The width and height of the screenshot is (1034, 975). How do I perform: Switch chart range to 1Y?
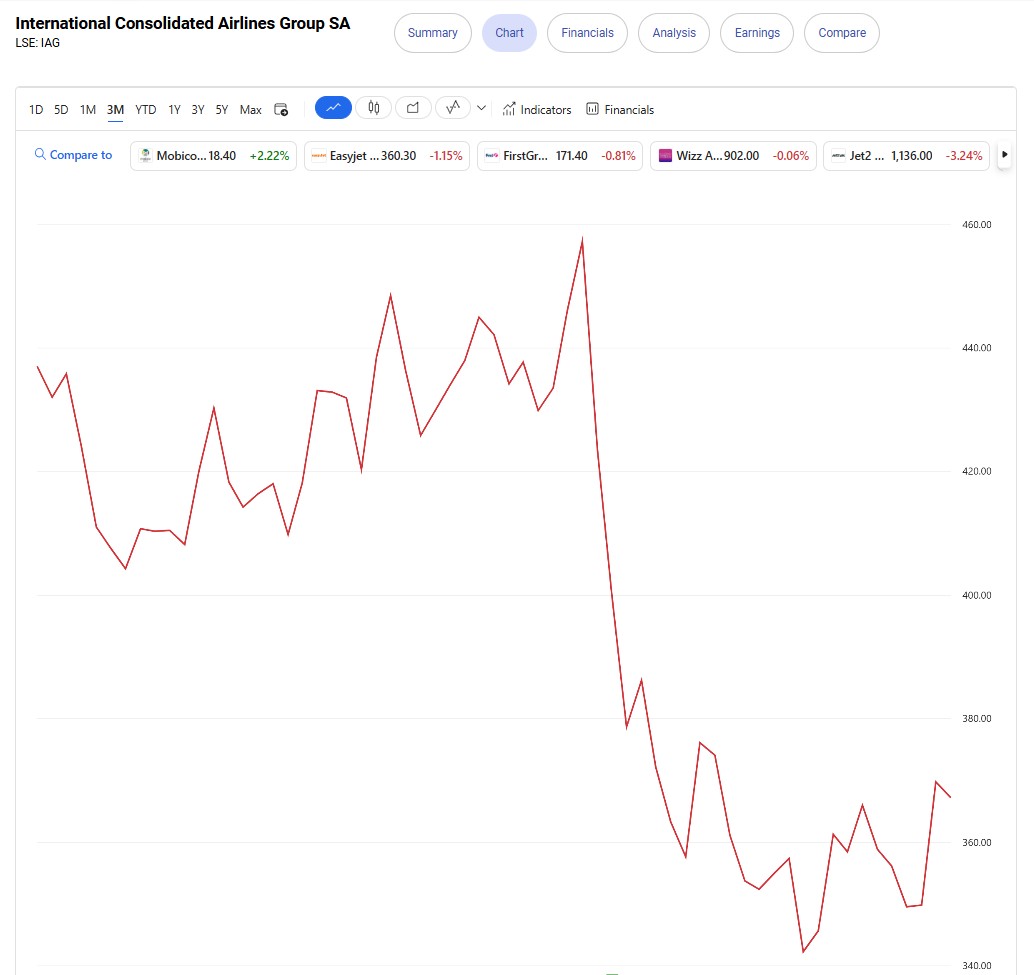[174, 110]
